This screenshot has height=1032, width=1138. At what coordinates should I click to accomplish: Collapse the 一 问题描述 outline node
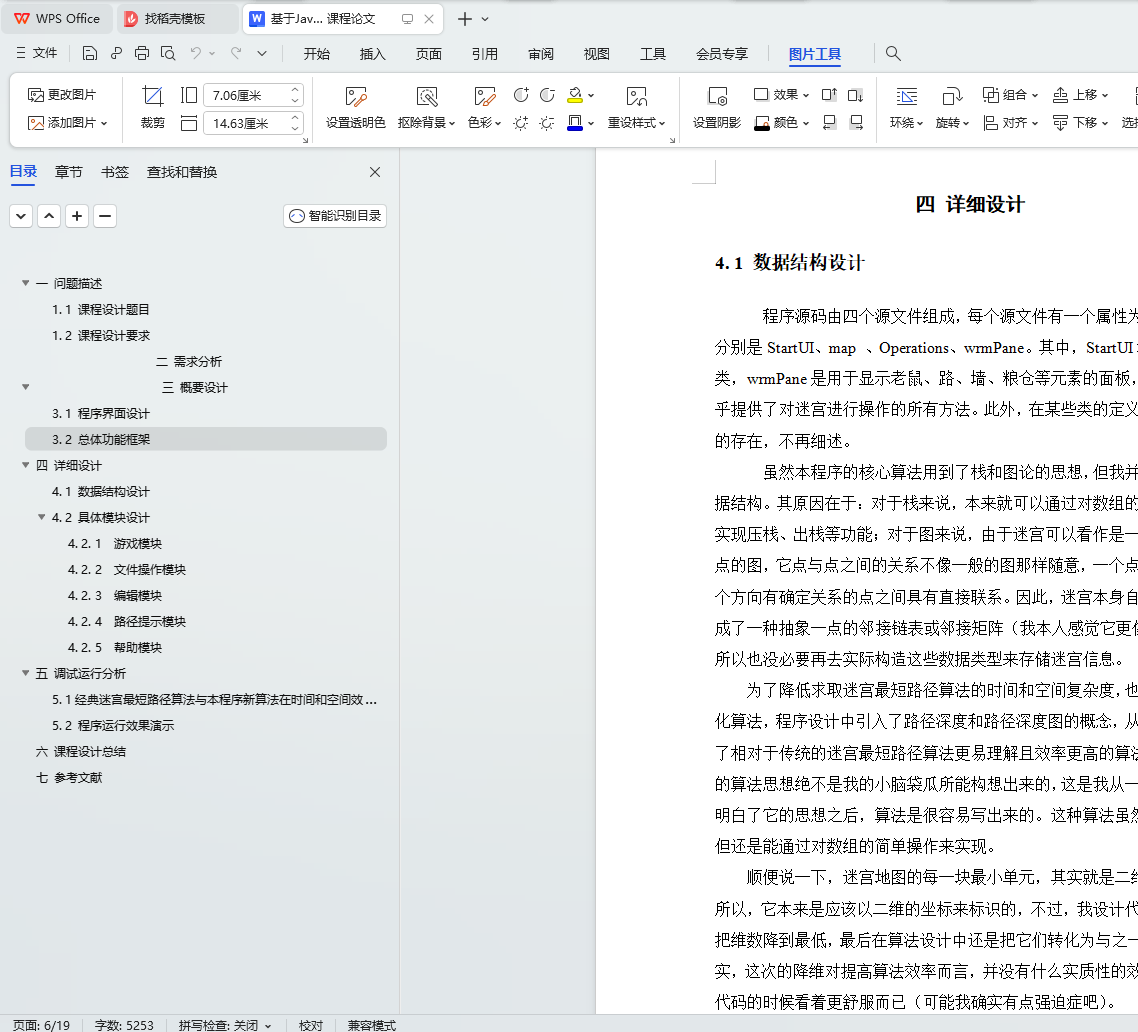25,283
